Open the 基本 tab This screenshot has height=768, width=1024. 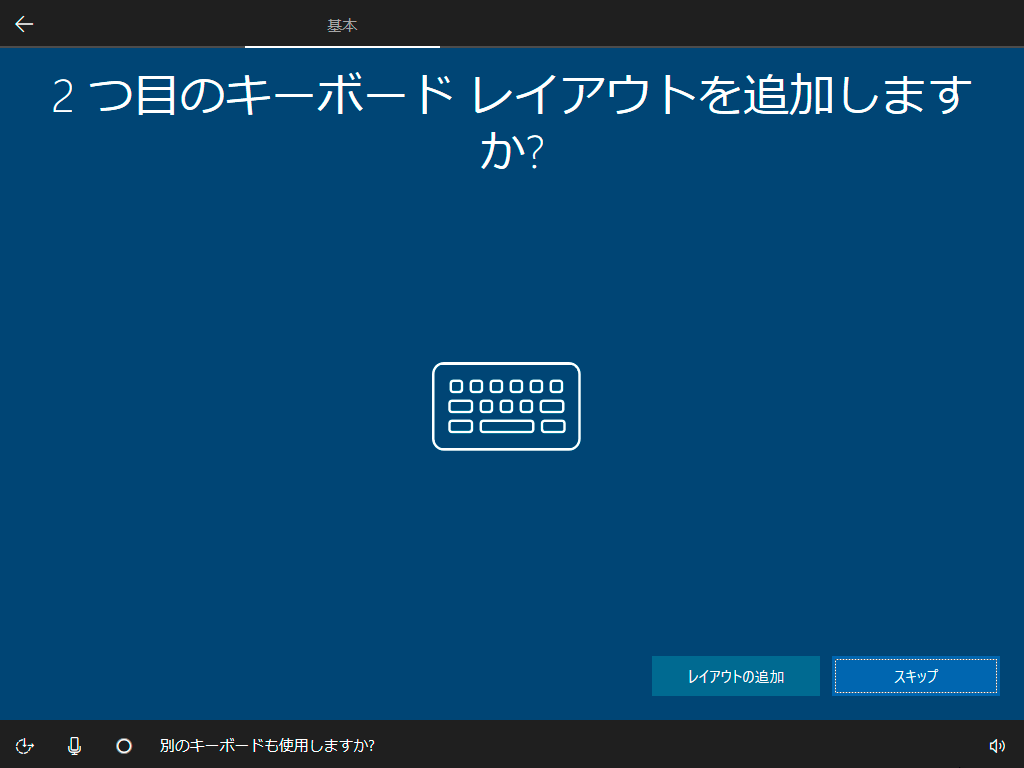point(342,25)
